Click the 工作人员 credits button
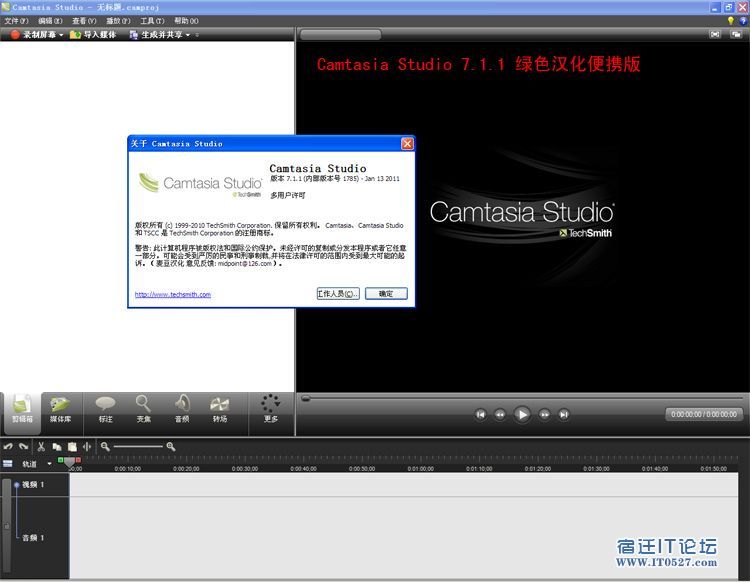This screenshot has width=750, height=582. coord(338,294)
